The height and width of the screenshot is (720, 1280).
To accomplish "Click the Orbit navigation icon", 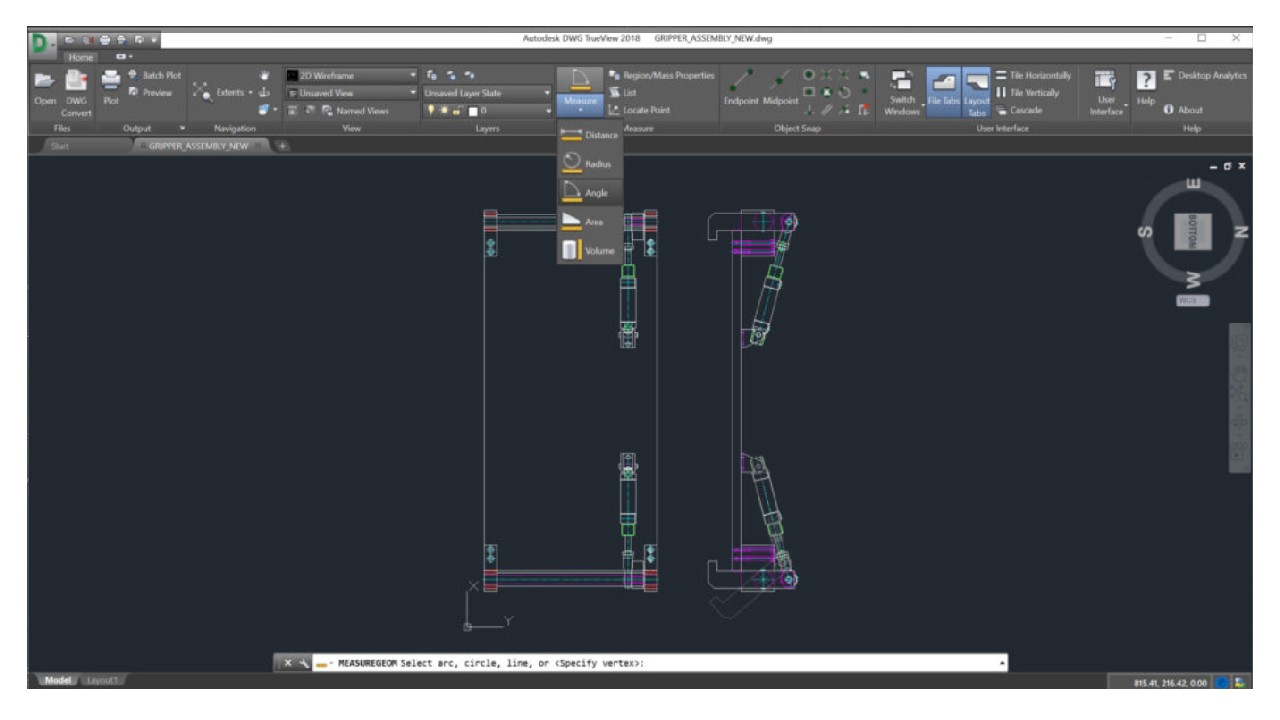I will click(x=264, y=92).
